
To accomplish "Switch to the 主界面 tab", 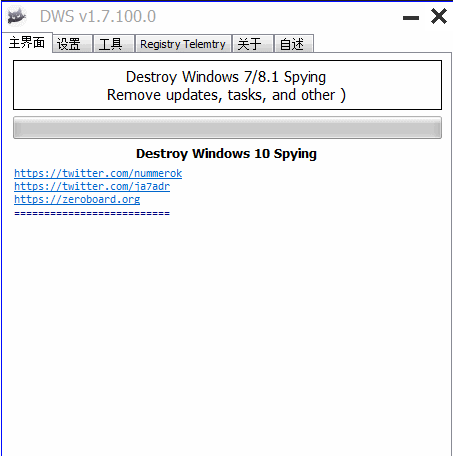I will coord(27,43).
